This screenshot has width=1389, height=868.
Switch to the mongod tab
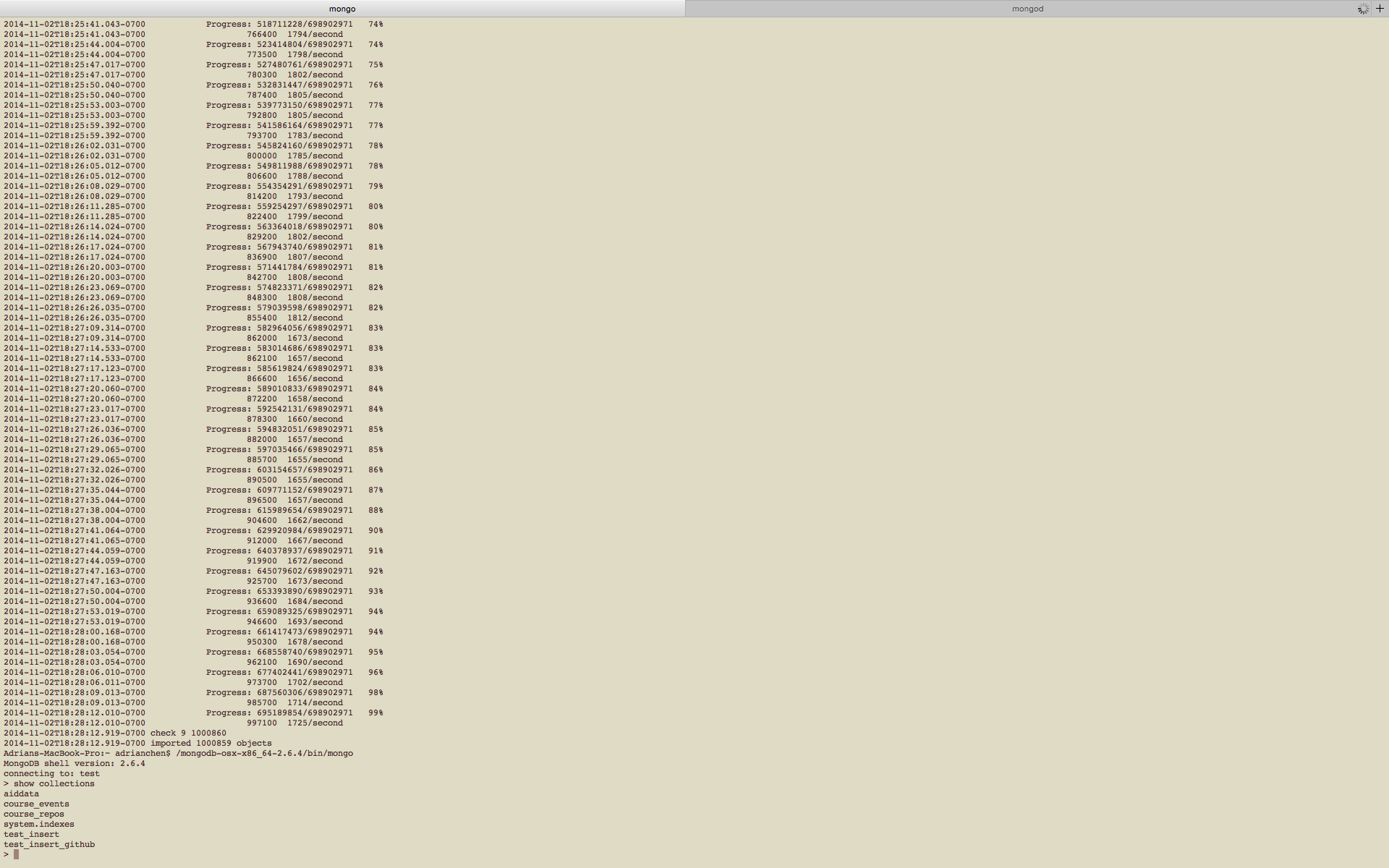click(x=1027, y=9)
